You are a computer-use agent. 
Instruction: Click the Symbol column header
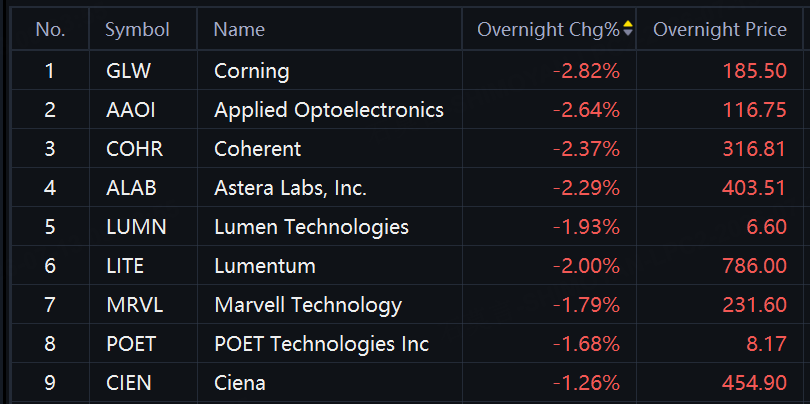pyautogui.click(x=137, y=29)
